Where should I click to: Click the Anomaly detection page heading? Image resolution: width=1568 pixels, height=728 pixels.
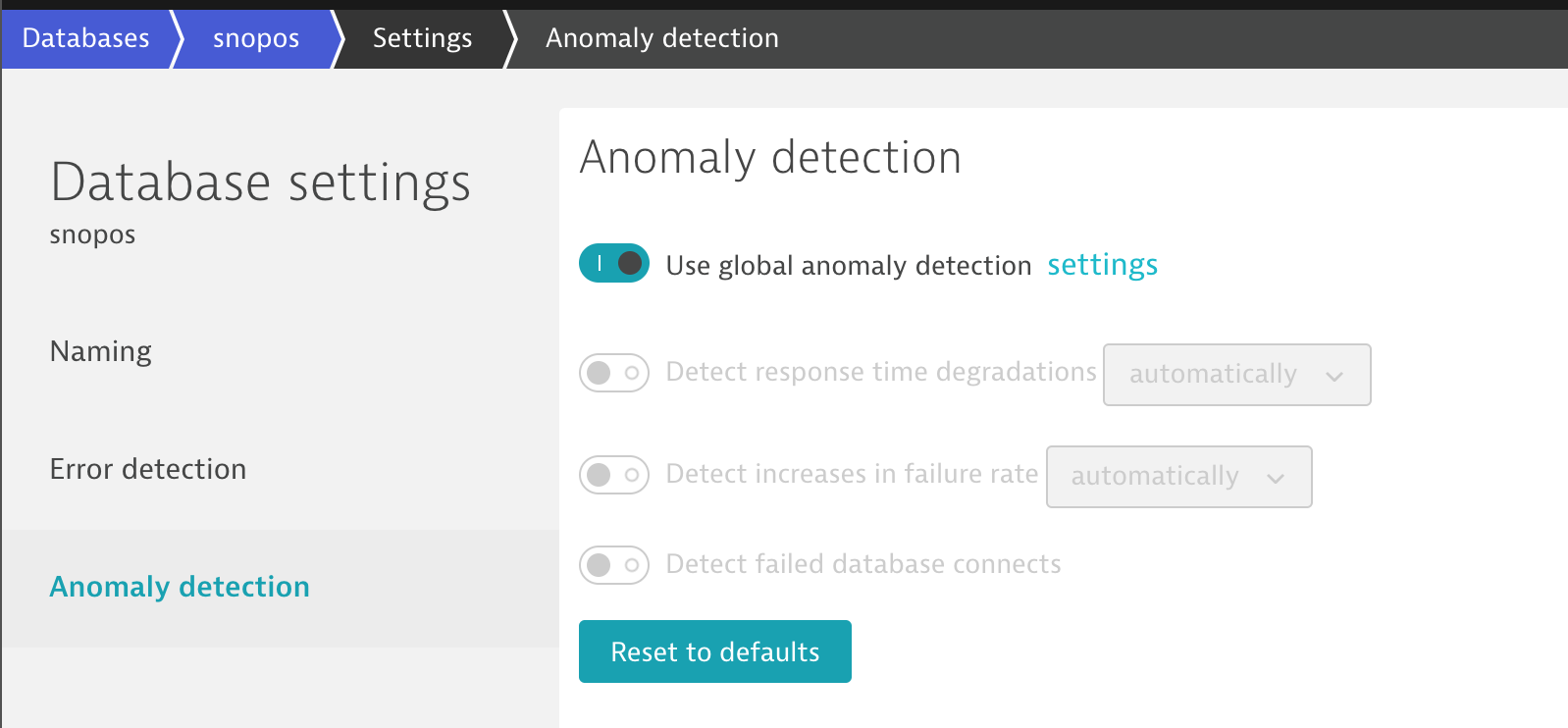pyautogui.click(x=770, y=158)
